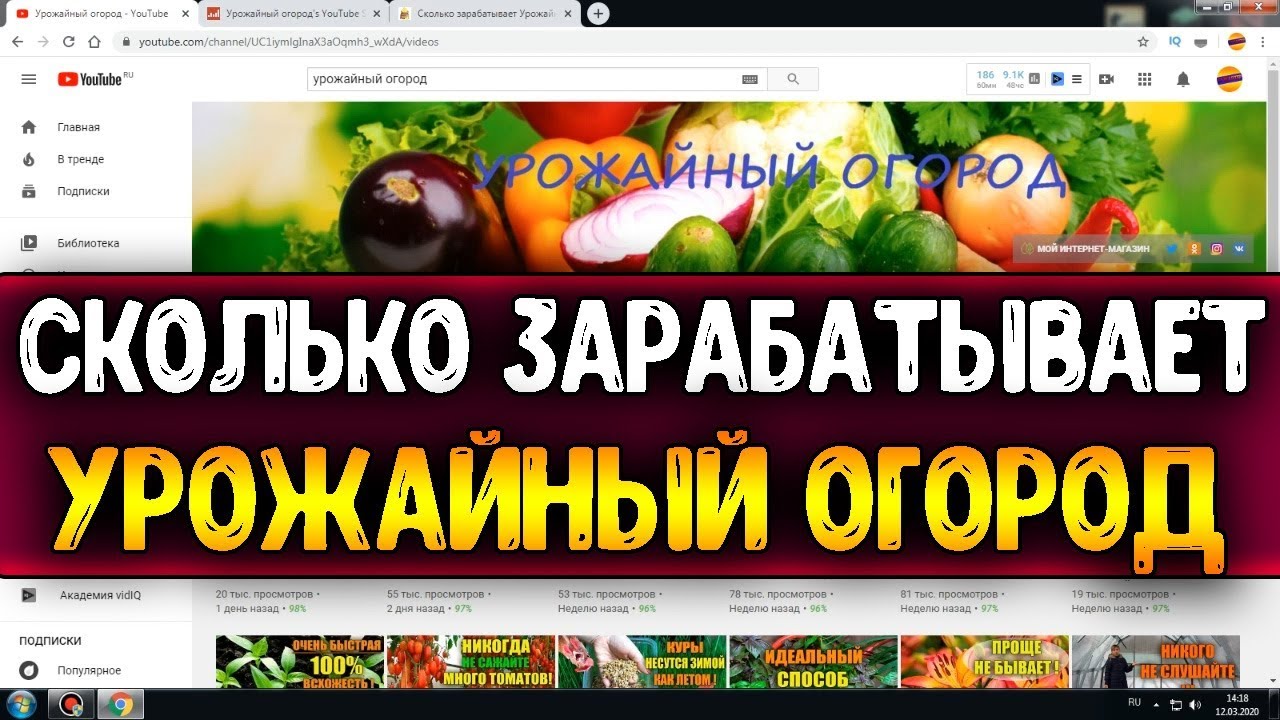Screen dimensions: 1280x720
Task: Click the screen recorder taskbar icon
Action: coord(72,704)
